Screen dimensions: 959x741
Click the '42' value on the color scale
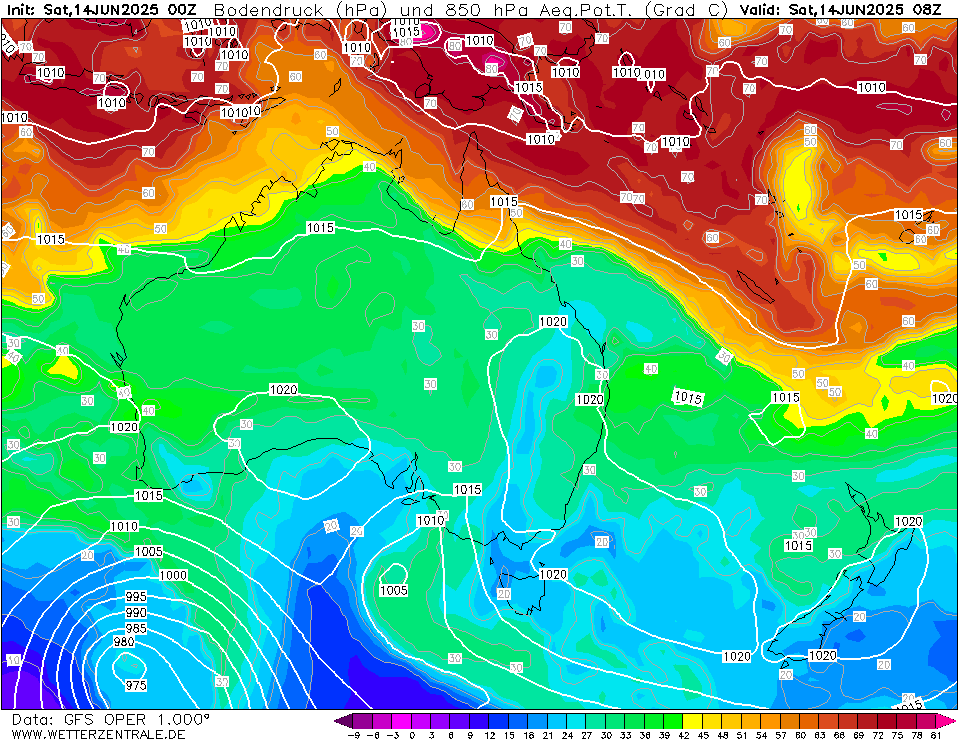(x=683, y=735)
